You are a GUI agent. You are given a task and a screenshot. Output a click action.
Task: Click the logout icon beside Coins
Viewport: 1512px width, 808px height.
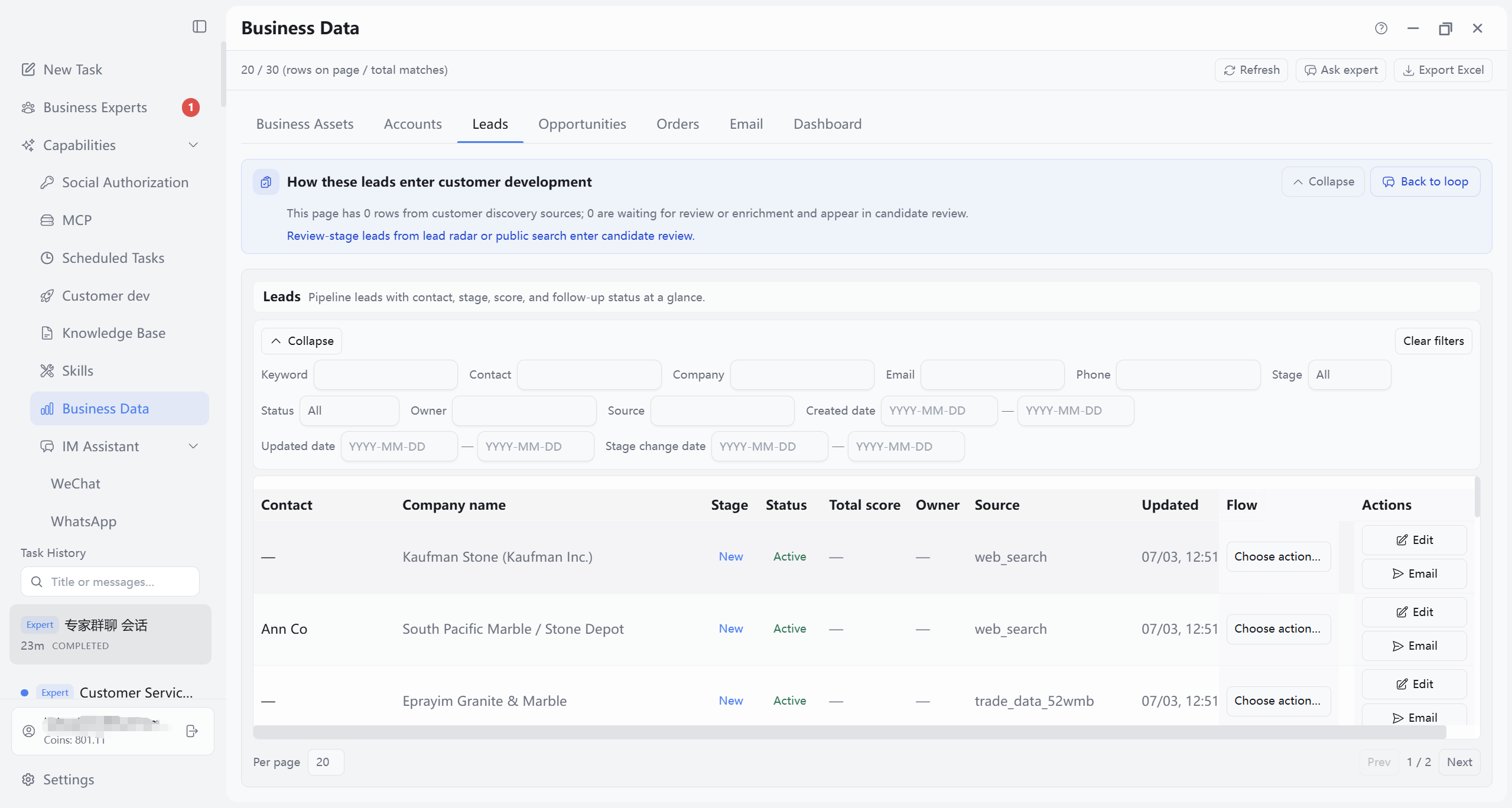(x=192, y=731)
